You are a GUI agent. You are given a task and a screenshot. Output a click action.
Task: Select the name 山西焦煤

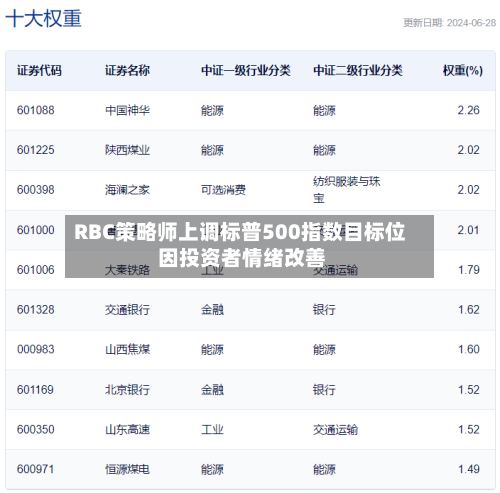coord(127,349)
